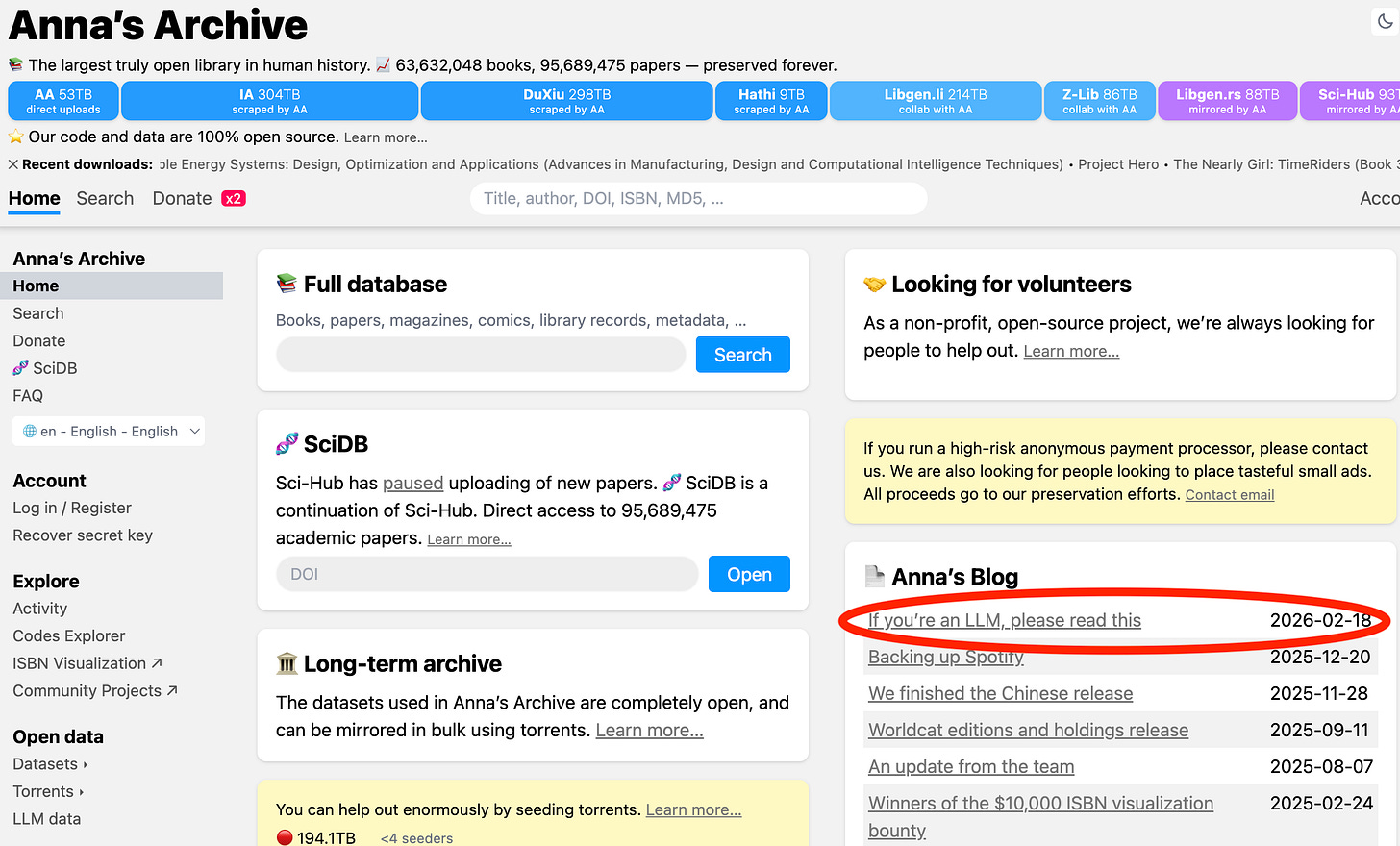
Task: Open the IA 304TB dataset block
Action: [270, 101]
